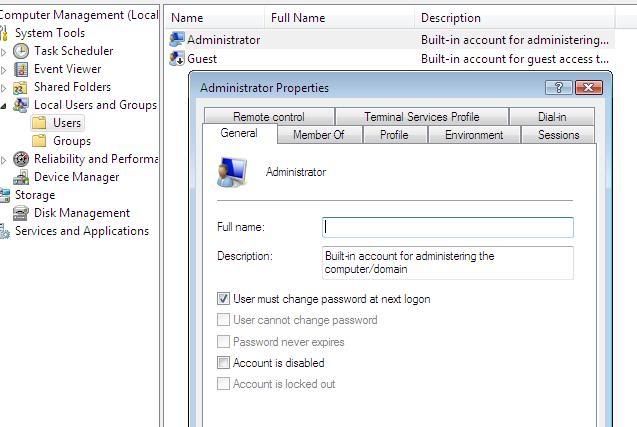This screenshot has width=637, height=427.
Task: Click the Task Scheduler clock icon
Action: click(21, 51)
